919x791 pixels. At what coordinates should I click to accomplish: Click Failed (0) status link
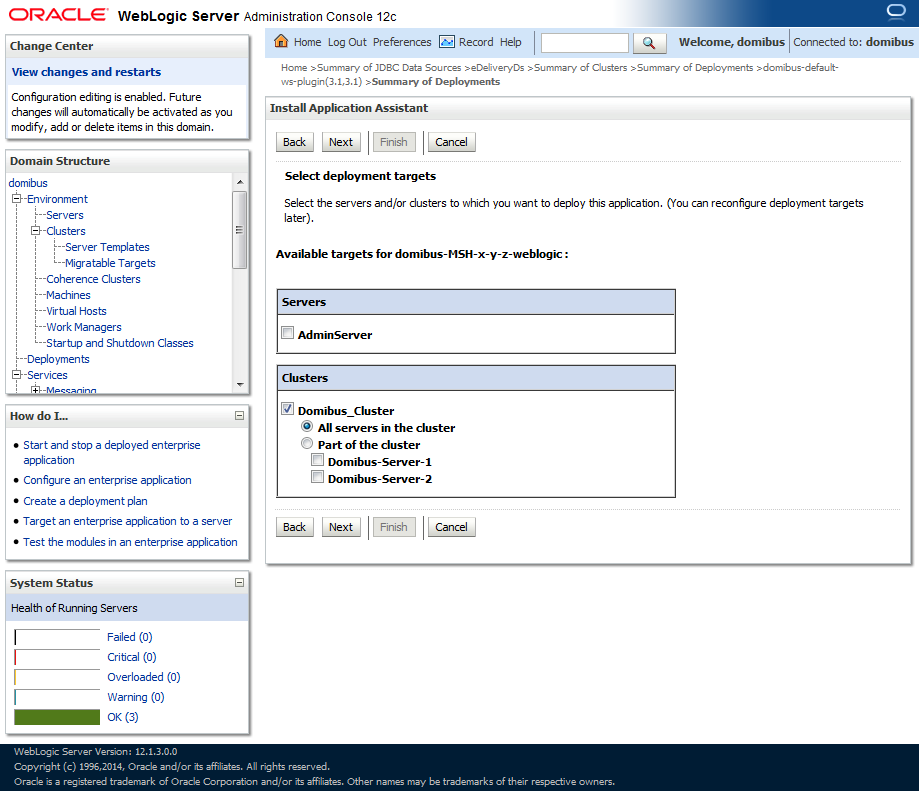(x=130, y=637)
